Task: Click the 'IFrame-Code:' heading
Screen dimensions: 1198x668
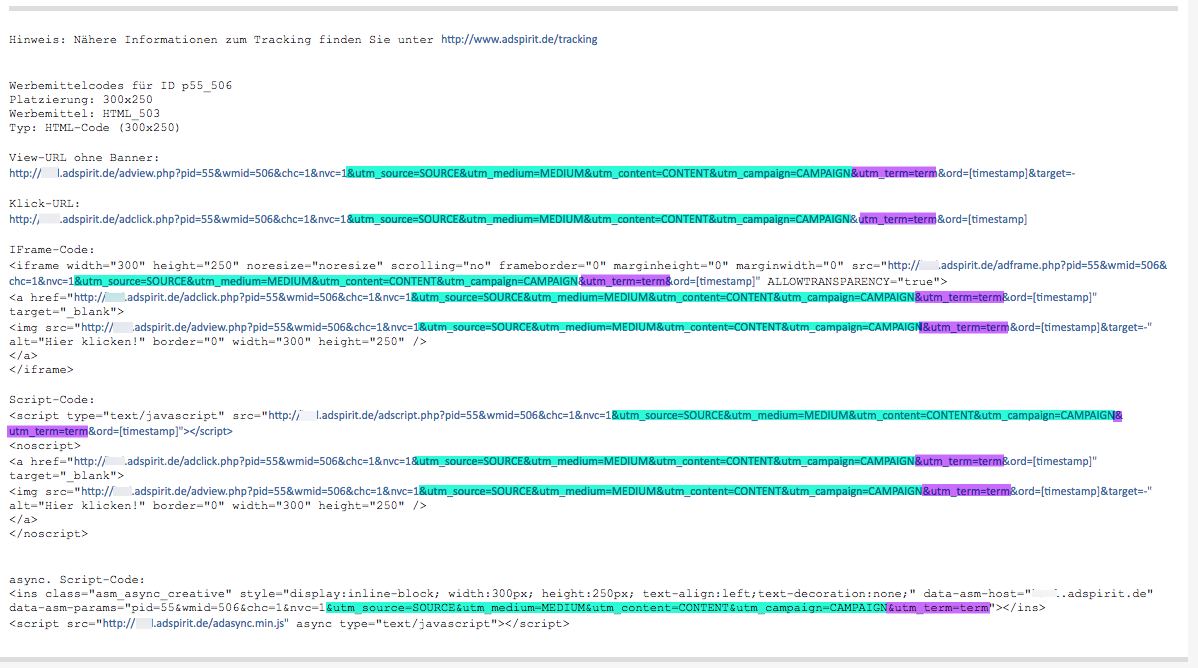Action: pyautogui.click(x=52, y=250)
